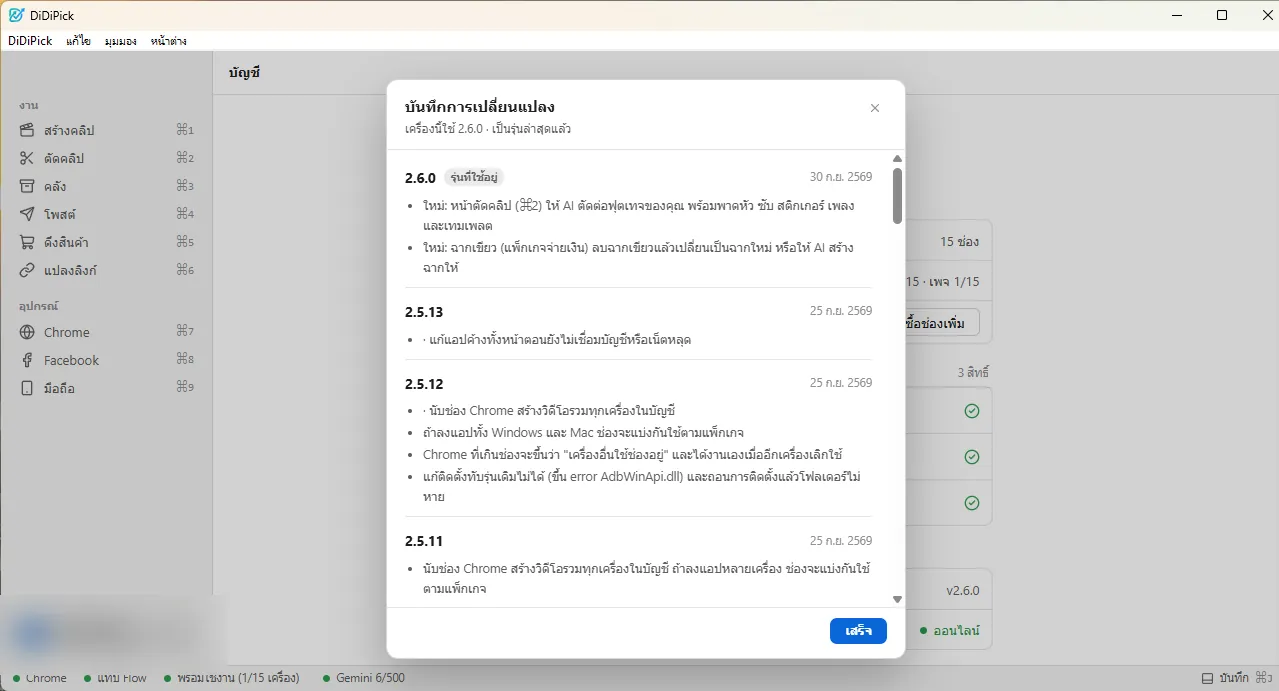Viewport: 1279px width, 691px height.
Task: Open the Chrome device icon in sidebar
Action: coord(27,332)
